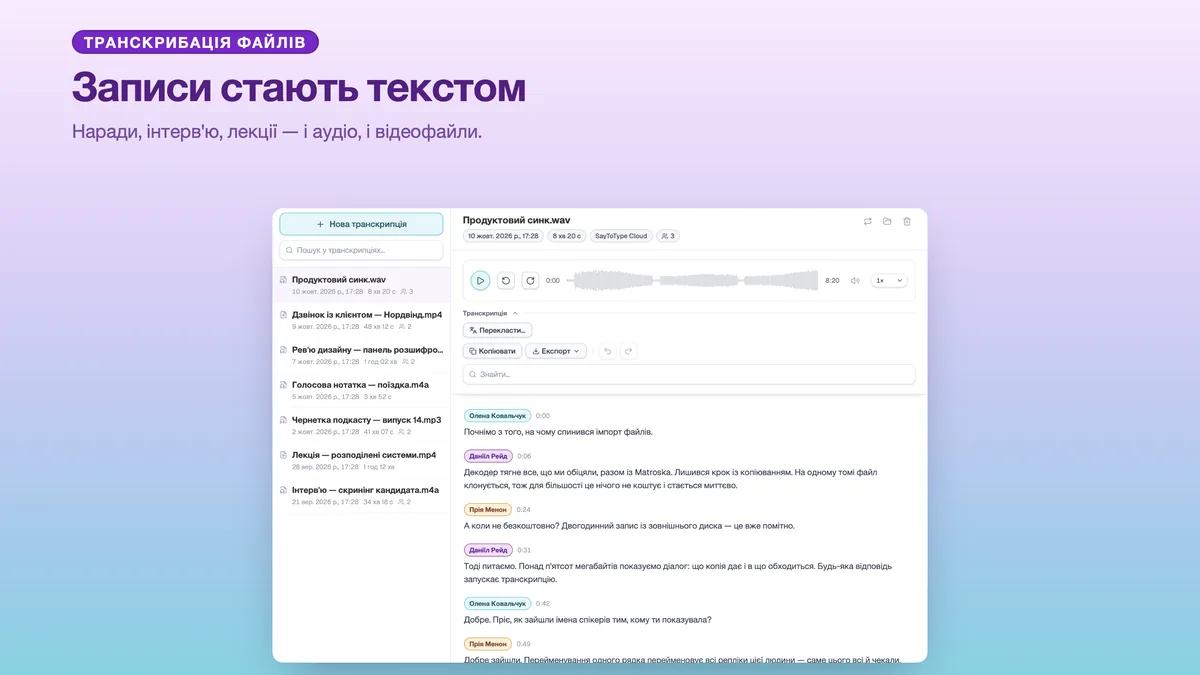This screenshot has width=1200, height=675.
Task: Click Олена Ковальчук speaker tag at 0:00
Action: pyautogui.click(x=497, y=415)
